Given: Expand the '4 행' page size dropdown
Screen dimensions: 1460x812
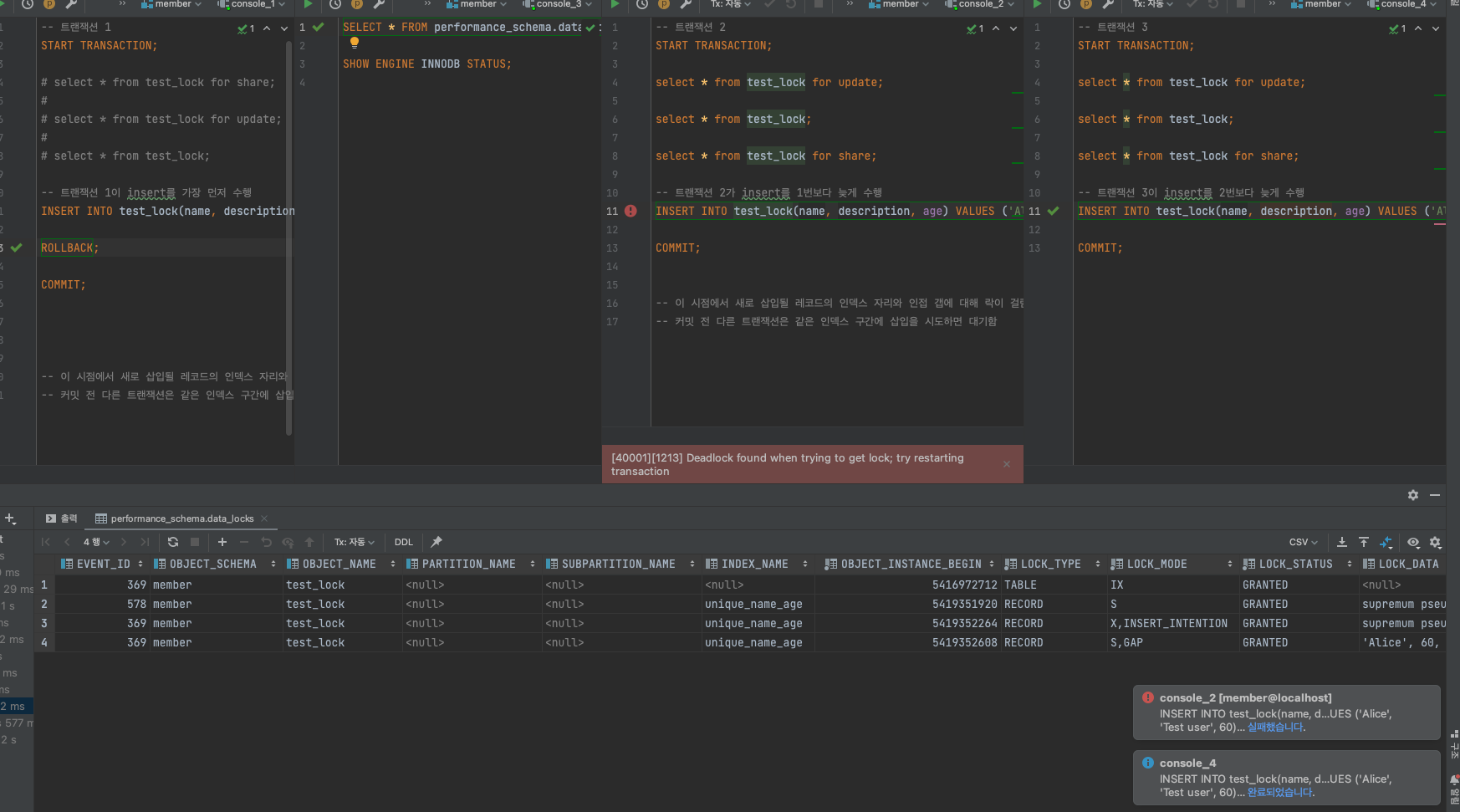Looking at the screenshot, I should coord(96,542).
